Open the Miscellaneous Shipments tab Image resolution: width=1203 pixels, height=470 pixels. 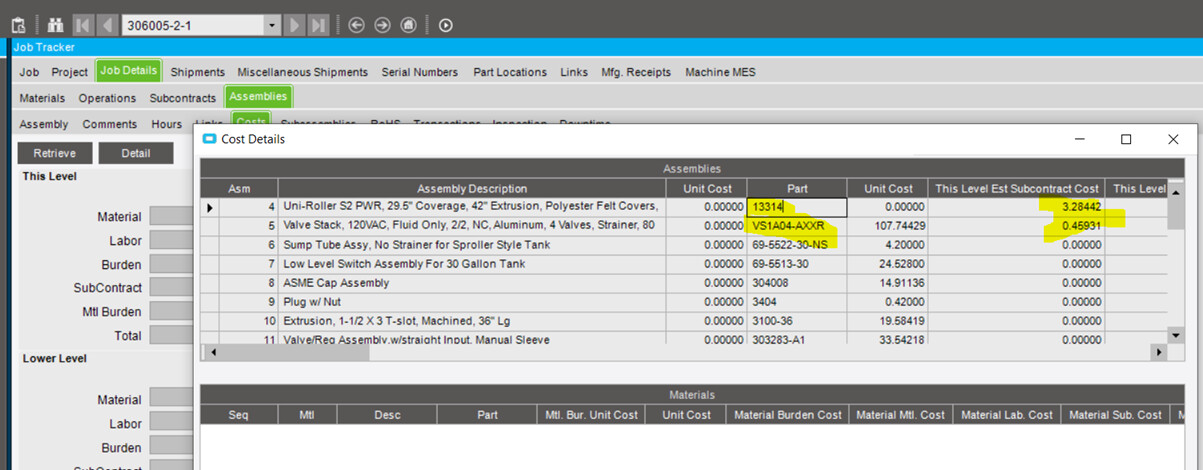pos(302,72)
